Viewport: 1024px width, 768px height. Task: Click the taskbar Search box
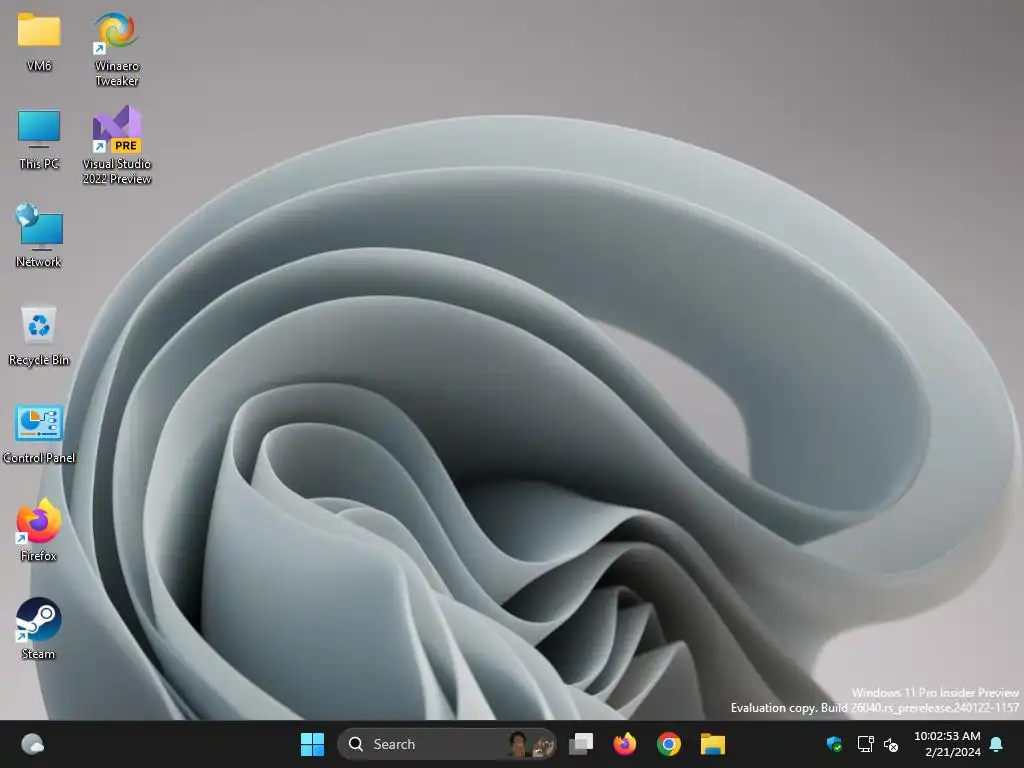click(447, 744)
